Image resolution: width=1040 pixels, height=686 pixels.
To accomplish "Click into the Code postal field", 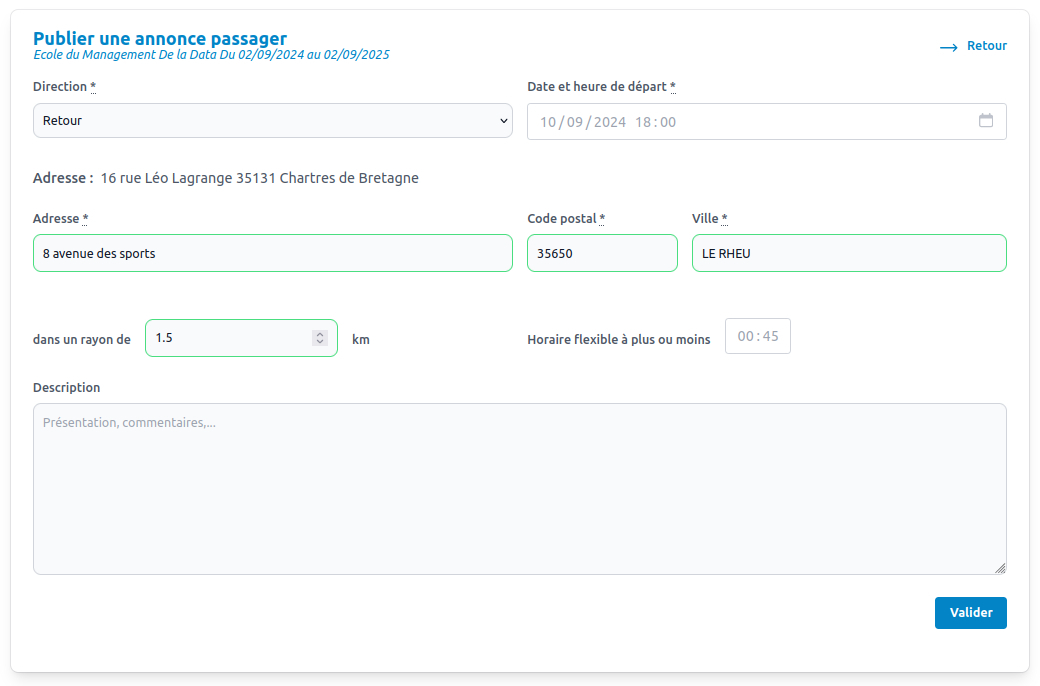I will coord(601,253).
